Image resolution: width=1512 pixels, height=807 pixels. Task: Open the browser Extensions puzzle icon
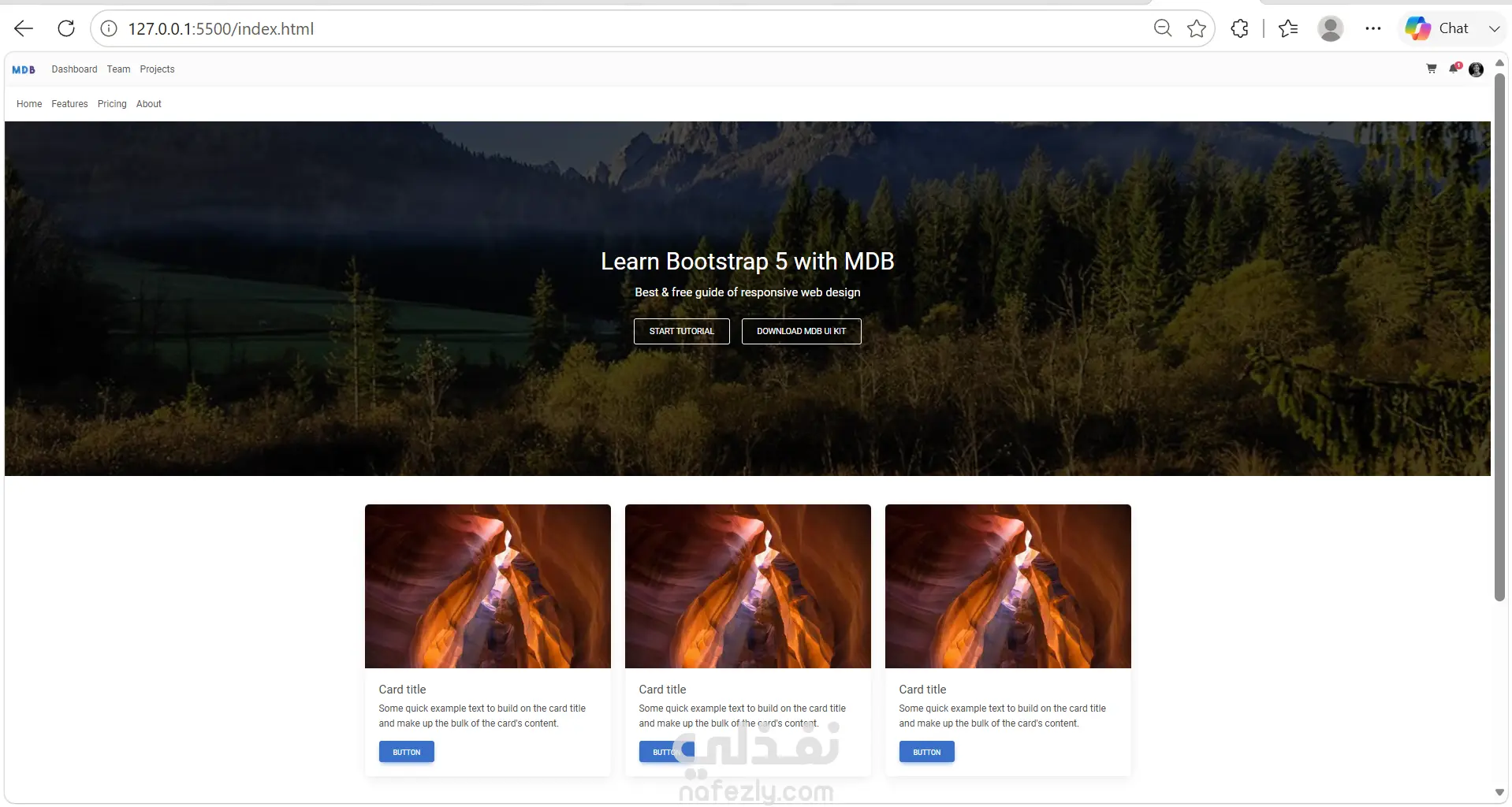click(x=1239, y=28)
